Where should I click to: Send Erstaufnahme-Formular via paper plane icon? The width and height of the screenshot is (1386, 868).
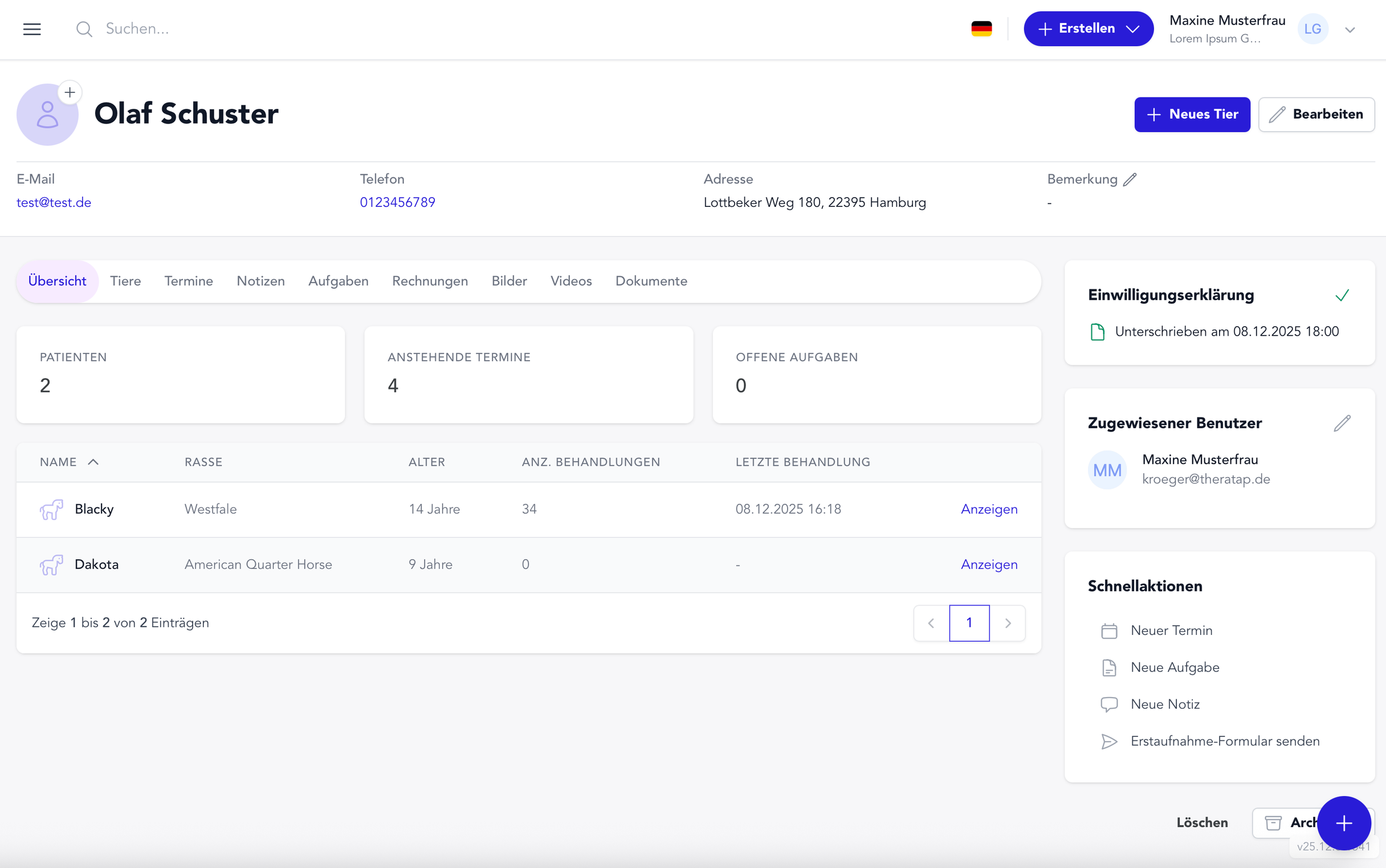coord(1109,741)
